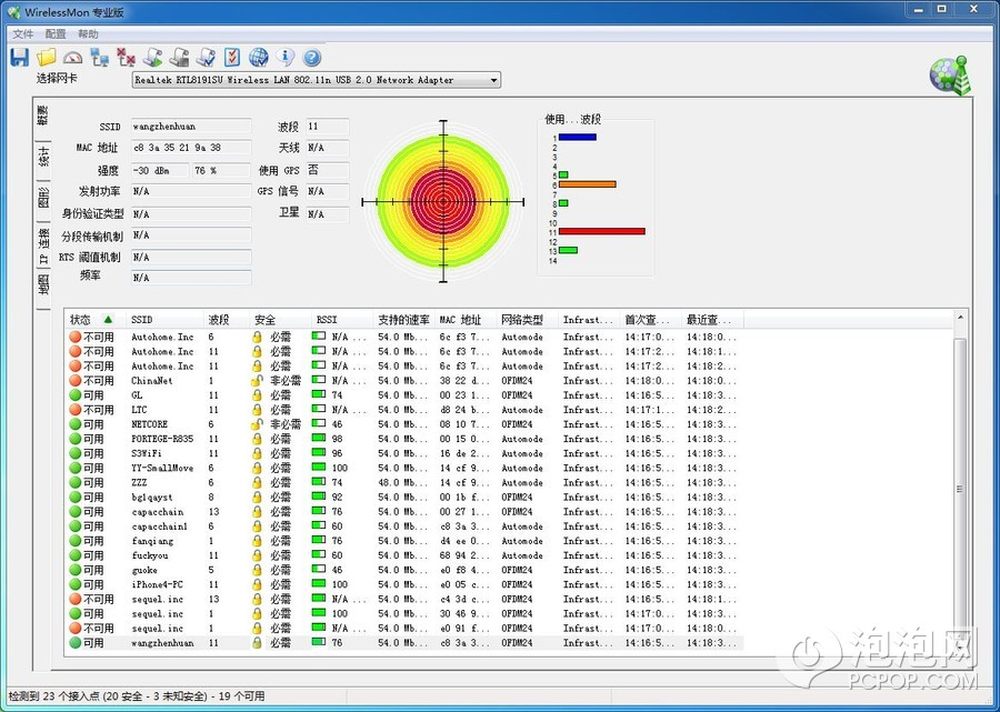Switch to the 地图 side tab
This screenshot has height=712, width=1000.
(43, 285)
